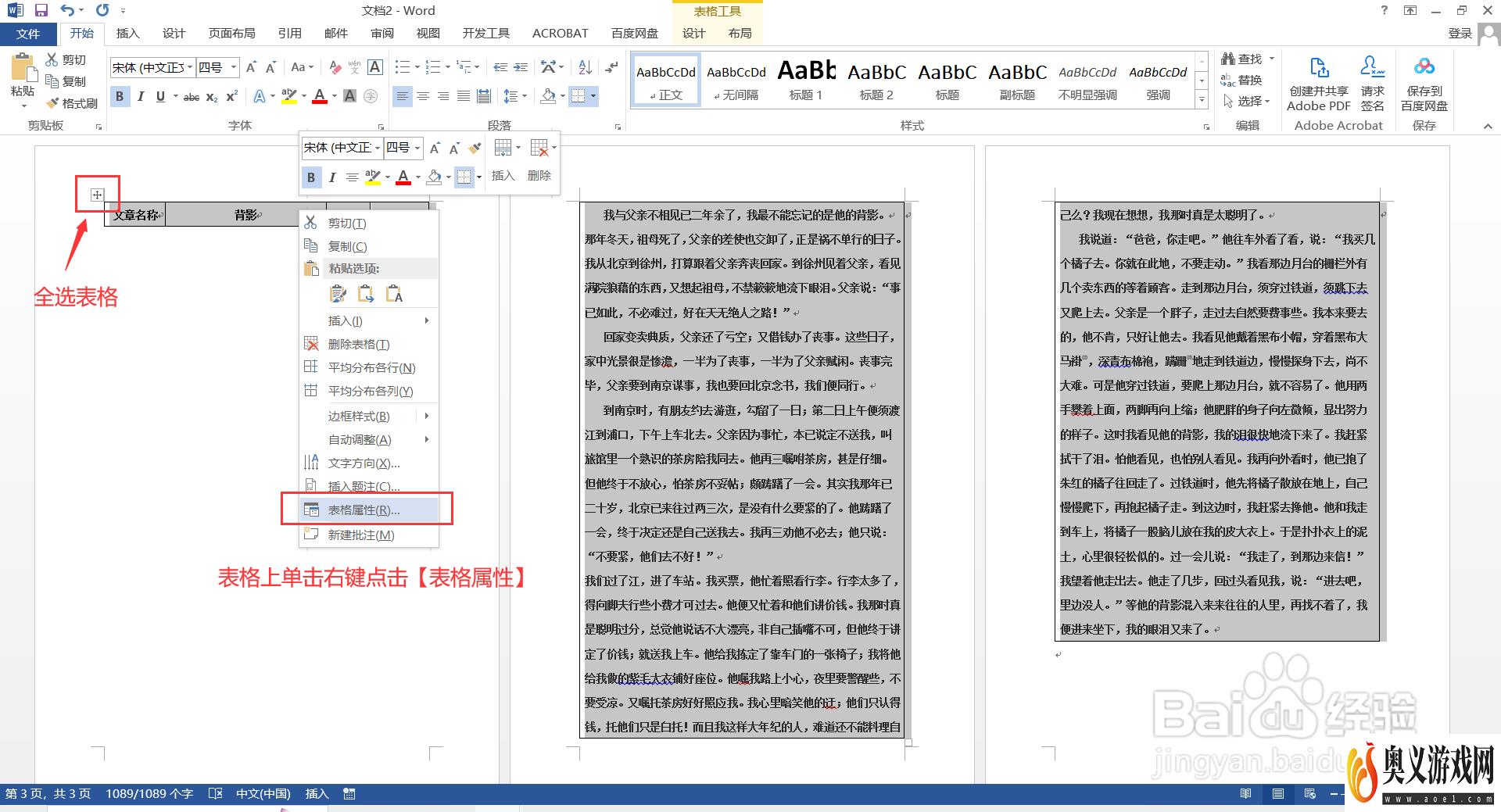Clear all formatting with the ribbon eraser icon
Screen dimensions: 1501x812
(x=335, y=68)
